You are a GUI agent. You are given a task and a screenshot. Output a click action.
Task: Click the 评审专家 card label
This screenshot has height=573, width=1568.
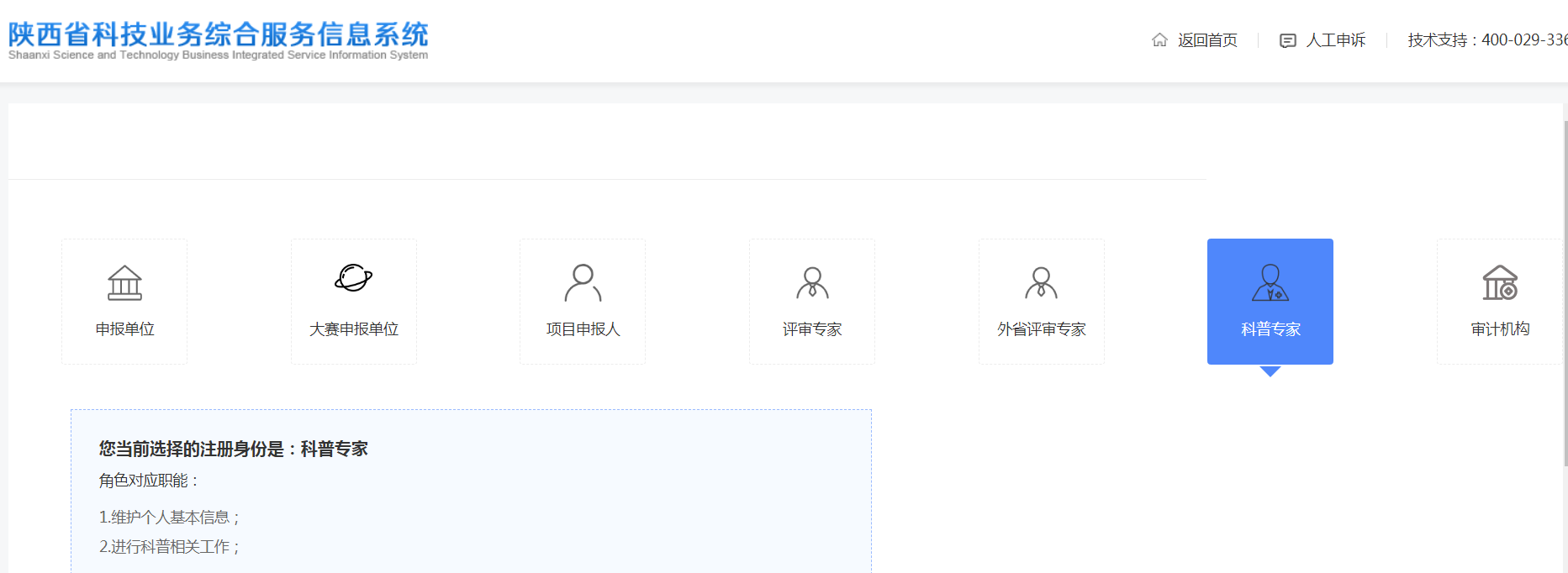click(x=812, y=329)
